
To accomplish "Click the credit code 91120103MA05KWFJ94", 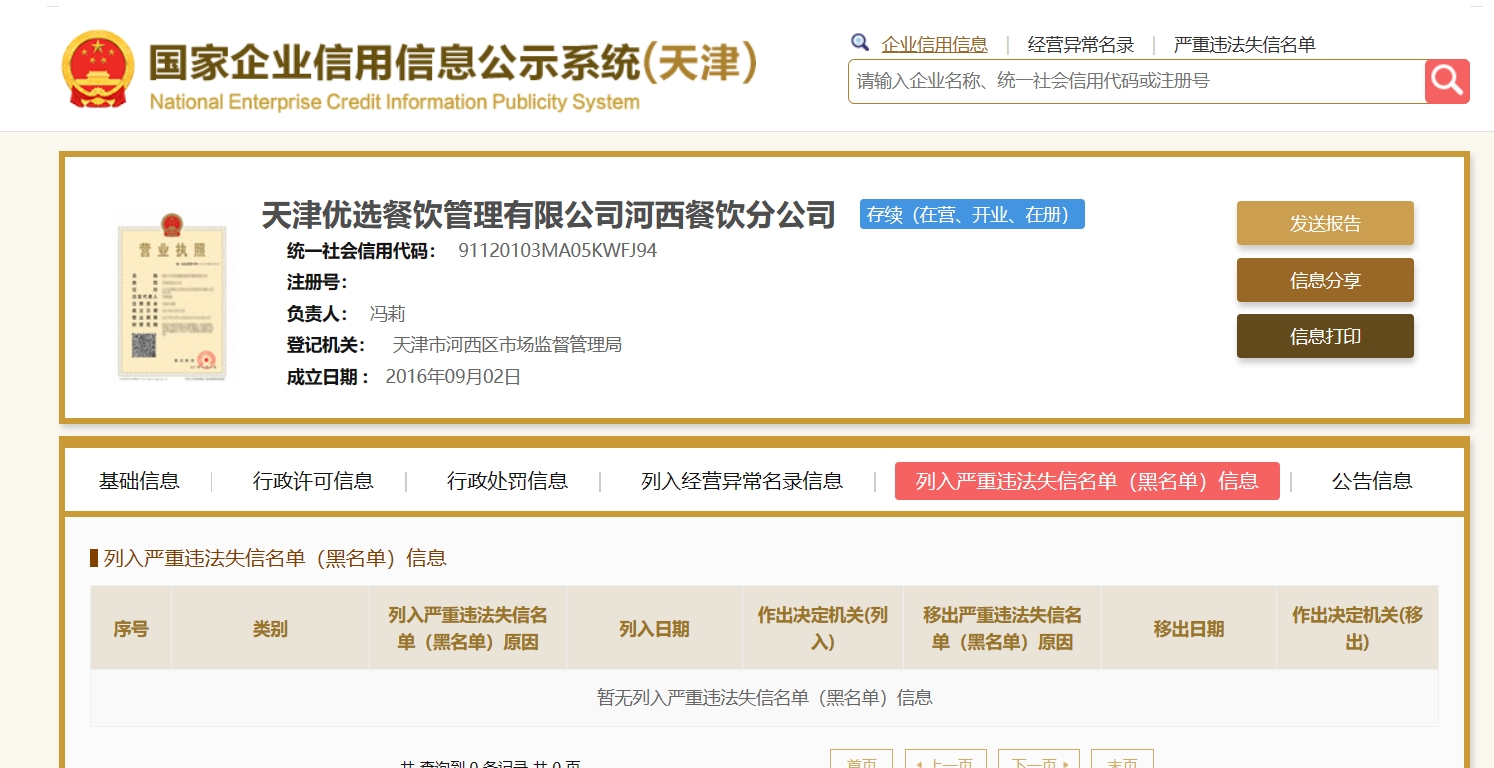I will [x=557, y=251].
